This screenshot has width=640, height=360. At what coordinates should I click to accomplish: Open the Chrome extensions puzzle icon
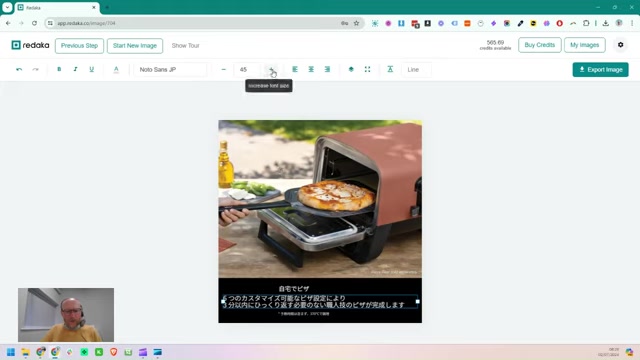(586, 23)
